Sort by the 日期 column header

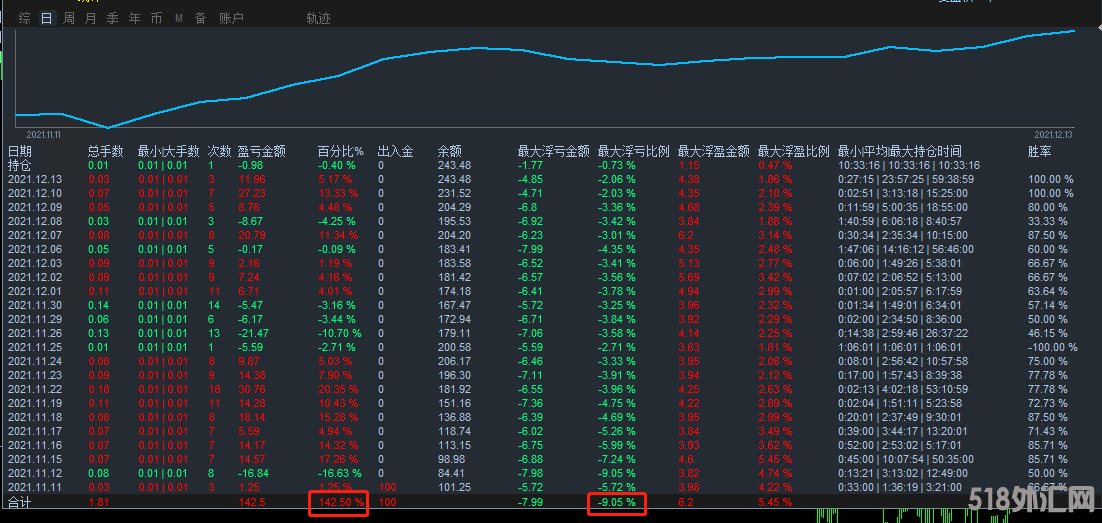pyautogui.click(x=20, y=151)
